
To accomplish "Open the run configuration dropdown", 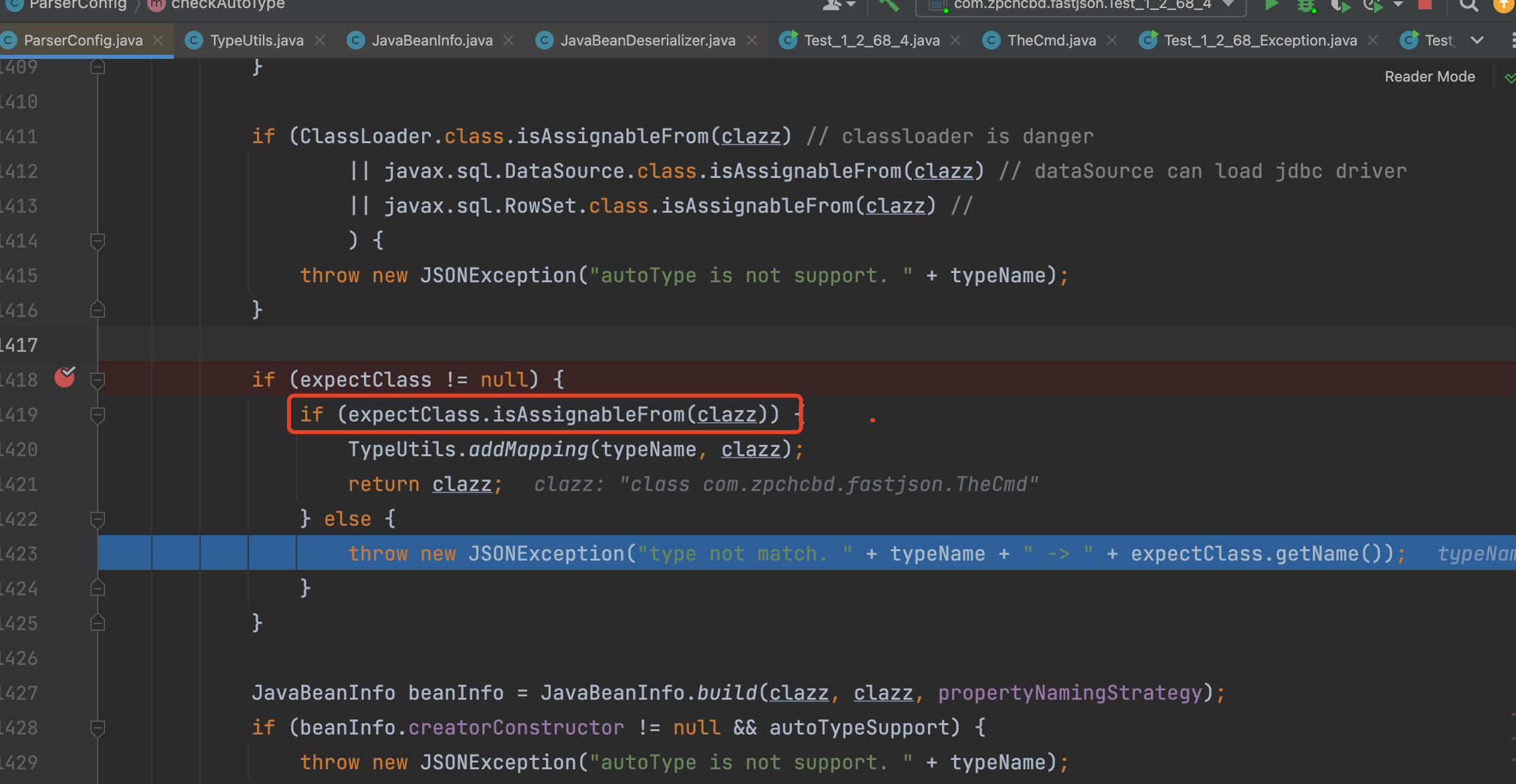I will coord(1081,5).
